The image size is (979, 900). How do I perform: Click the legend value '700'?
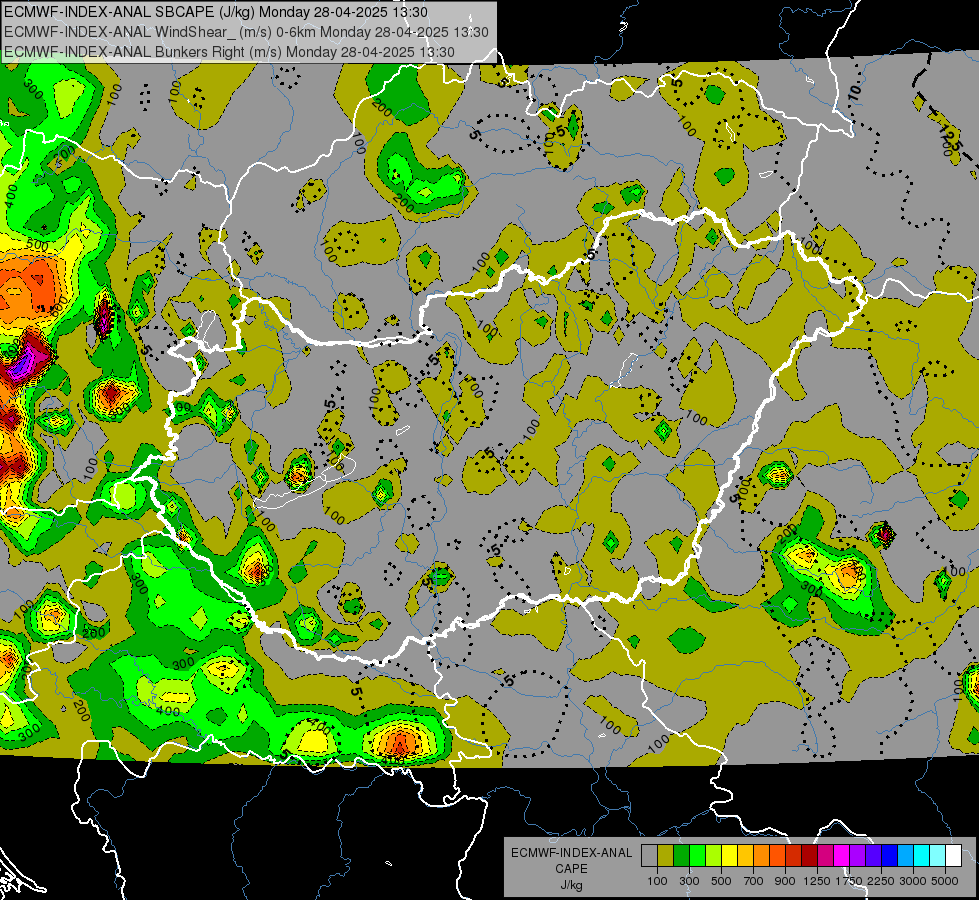[753, 881]
